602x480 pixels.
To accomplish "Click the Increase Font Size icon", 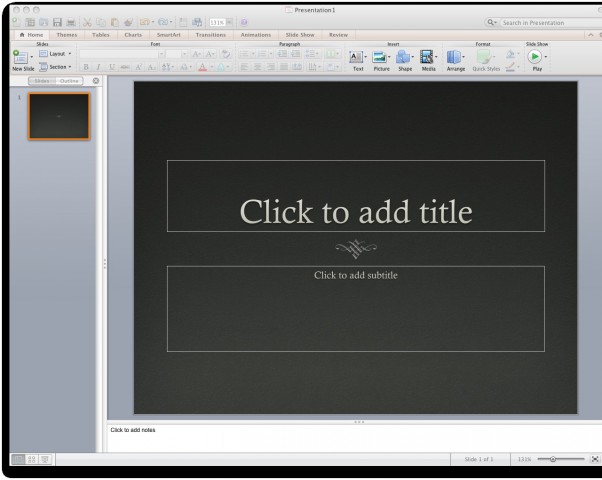I will click(196, 54).
